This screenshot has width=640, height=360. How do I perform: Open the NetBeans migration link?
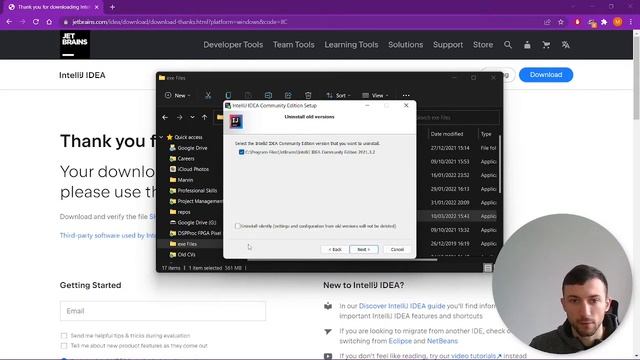tap(442, 341)
